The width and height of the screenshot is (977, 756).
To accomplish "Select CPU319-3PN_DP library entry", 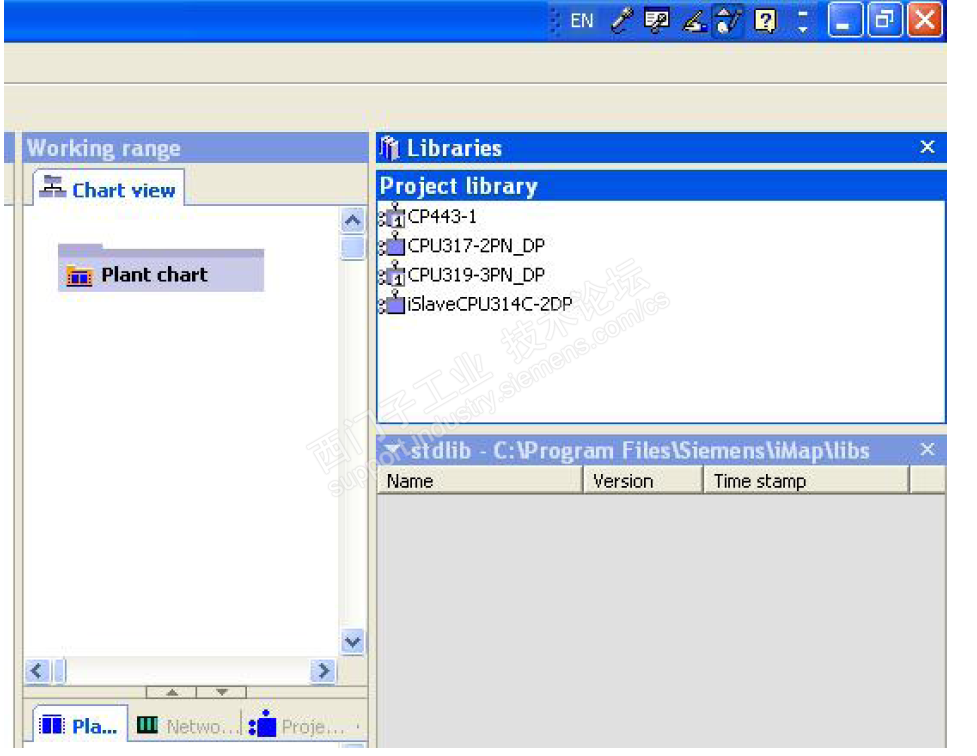I will [x=476, y=275].
